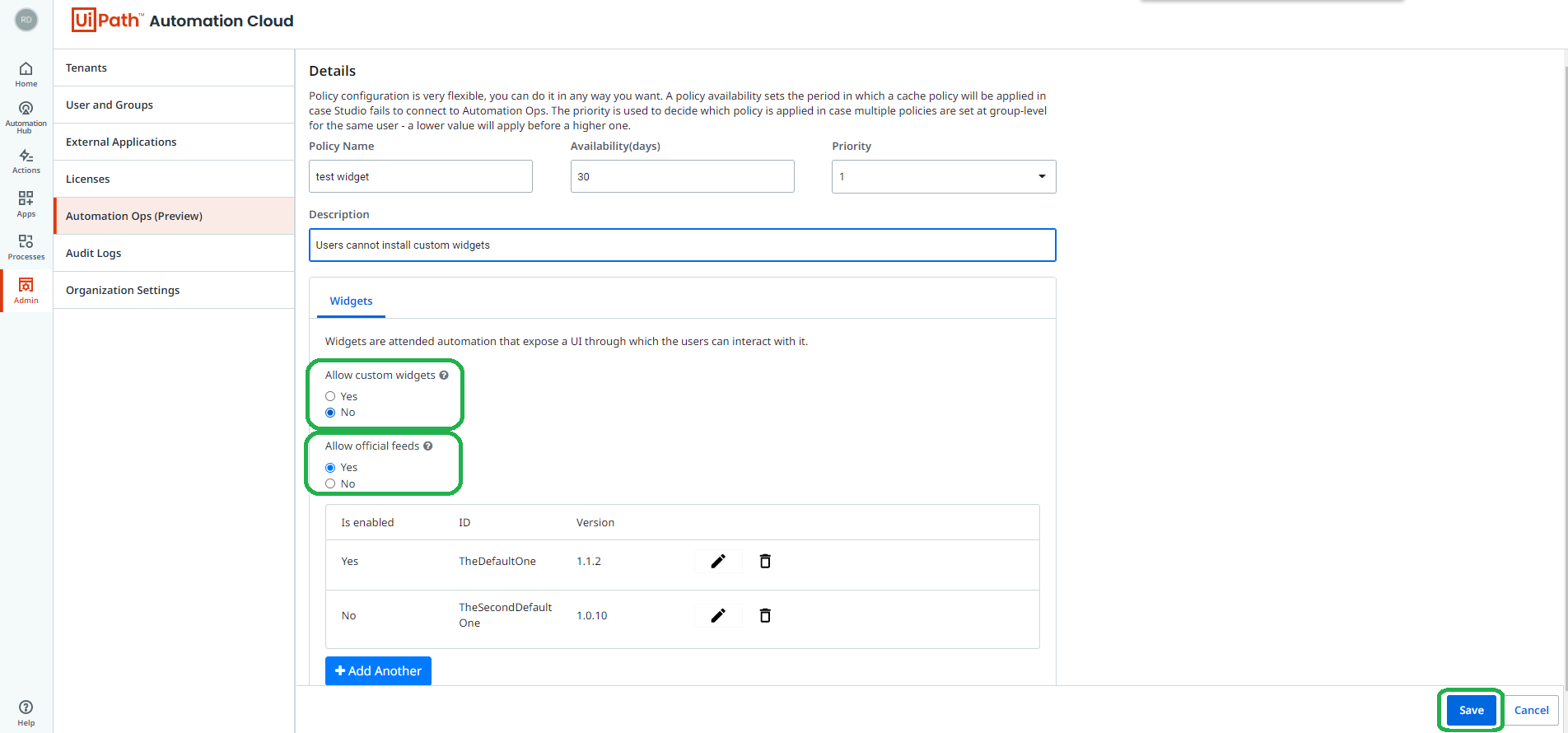Click the UiPath Automation Cloud logo
The image size is (1568, 733).
pos(182,20)
